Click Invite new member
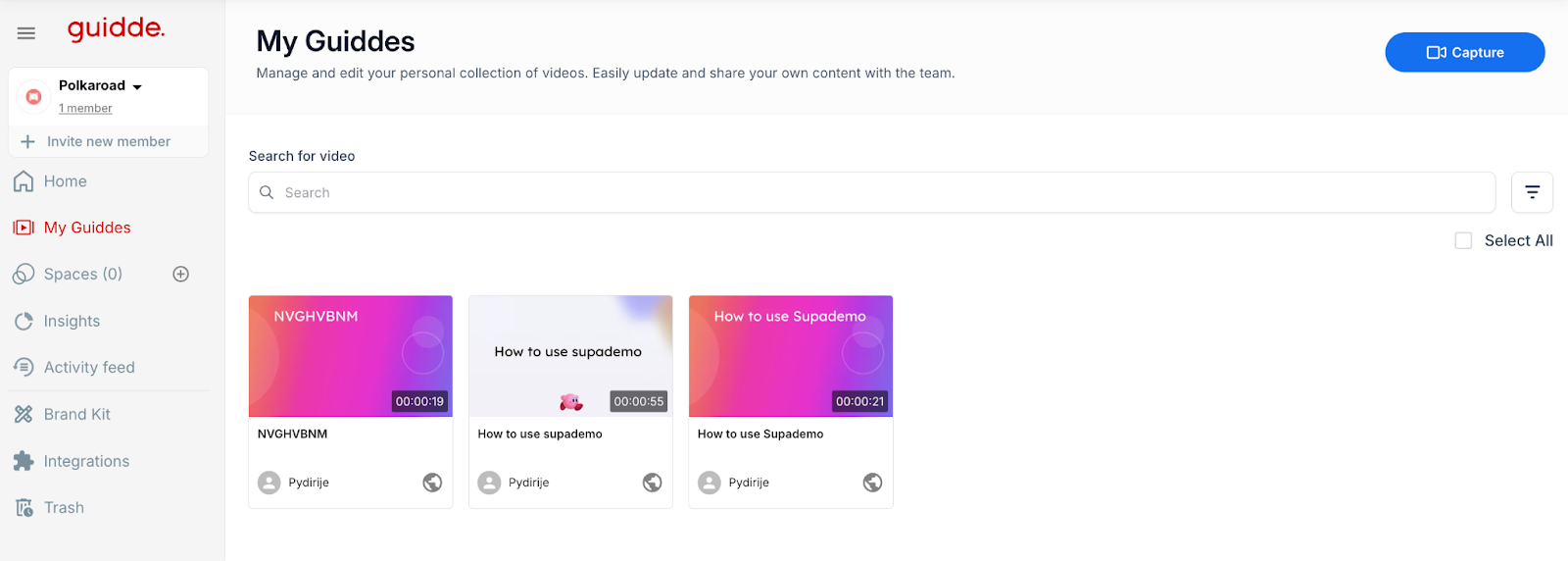This screenshot has width=1568, height=561. click(x=109, y=141)
